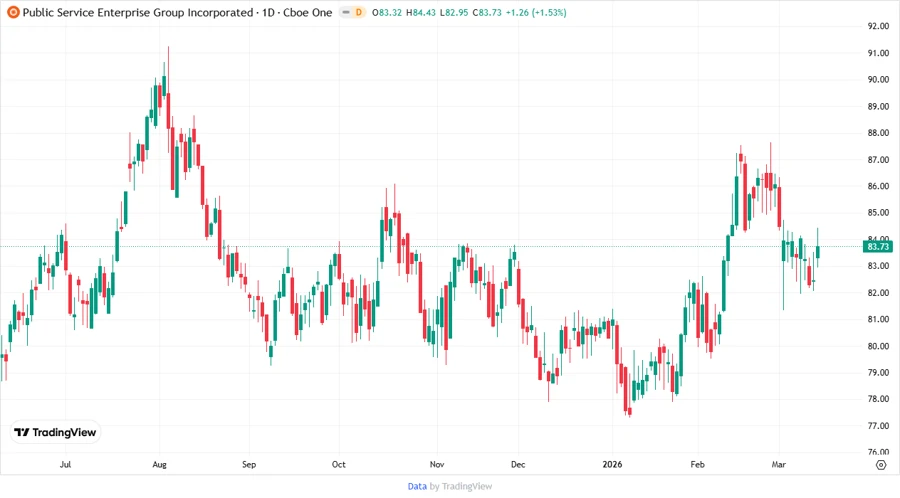Viewport: 900px width, 498px height.
Task: Click the 'by TradingView' attribution text
Action: (x=461, y=486)
